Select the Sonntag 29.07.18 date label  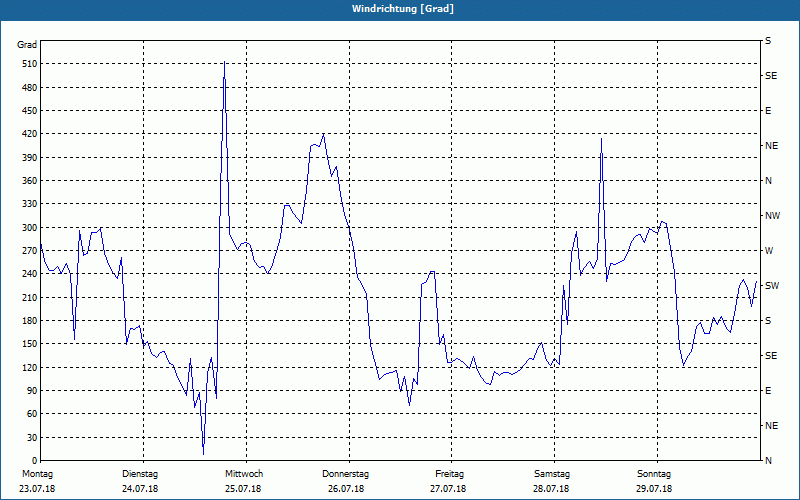(654, 481)
